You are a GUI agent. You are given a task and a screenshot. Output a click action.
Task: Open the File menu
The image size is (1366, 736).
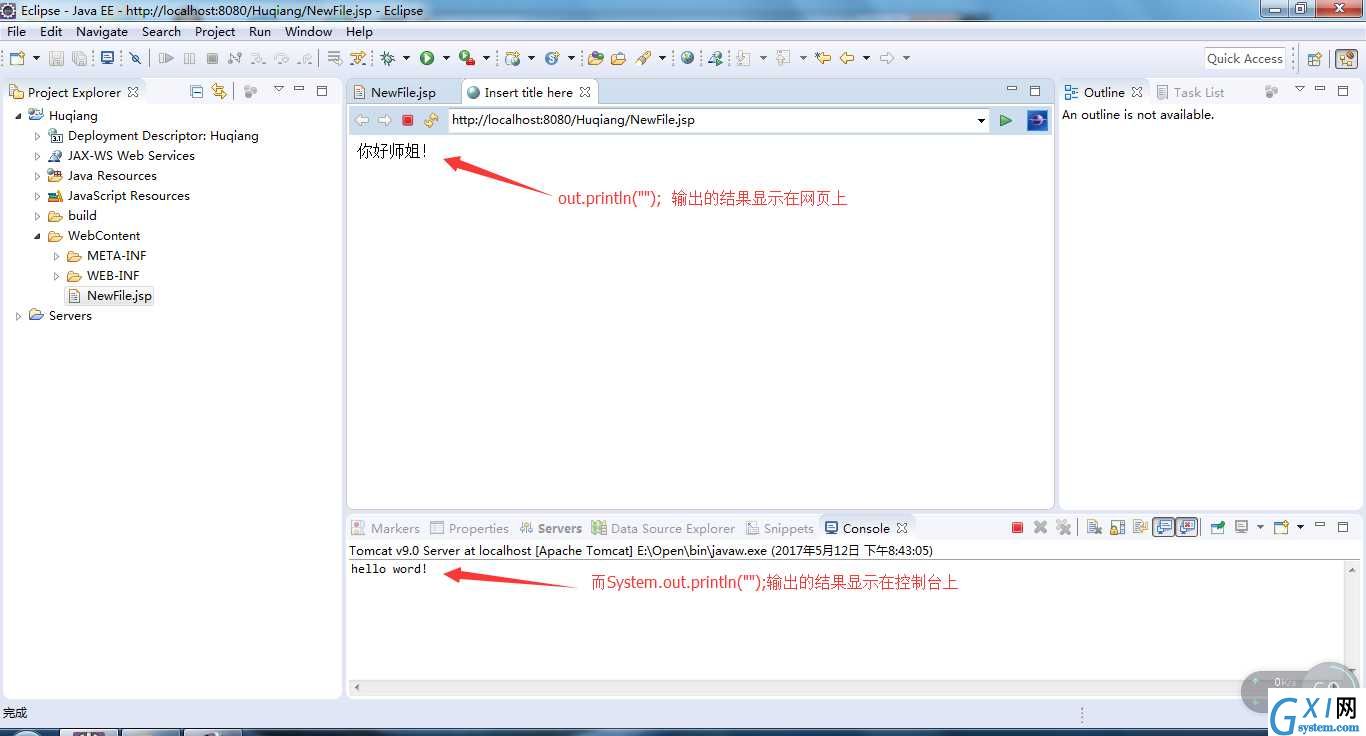tap(17, 31)
